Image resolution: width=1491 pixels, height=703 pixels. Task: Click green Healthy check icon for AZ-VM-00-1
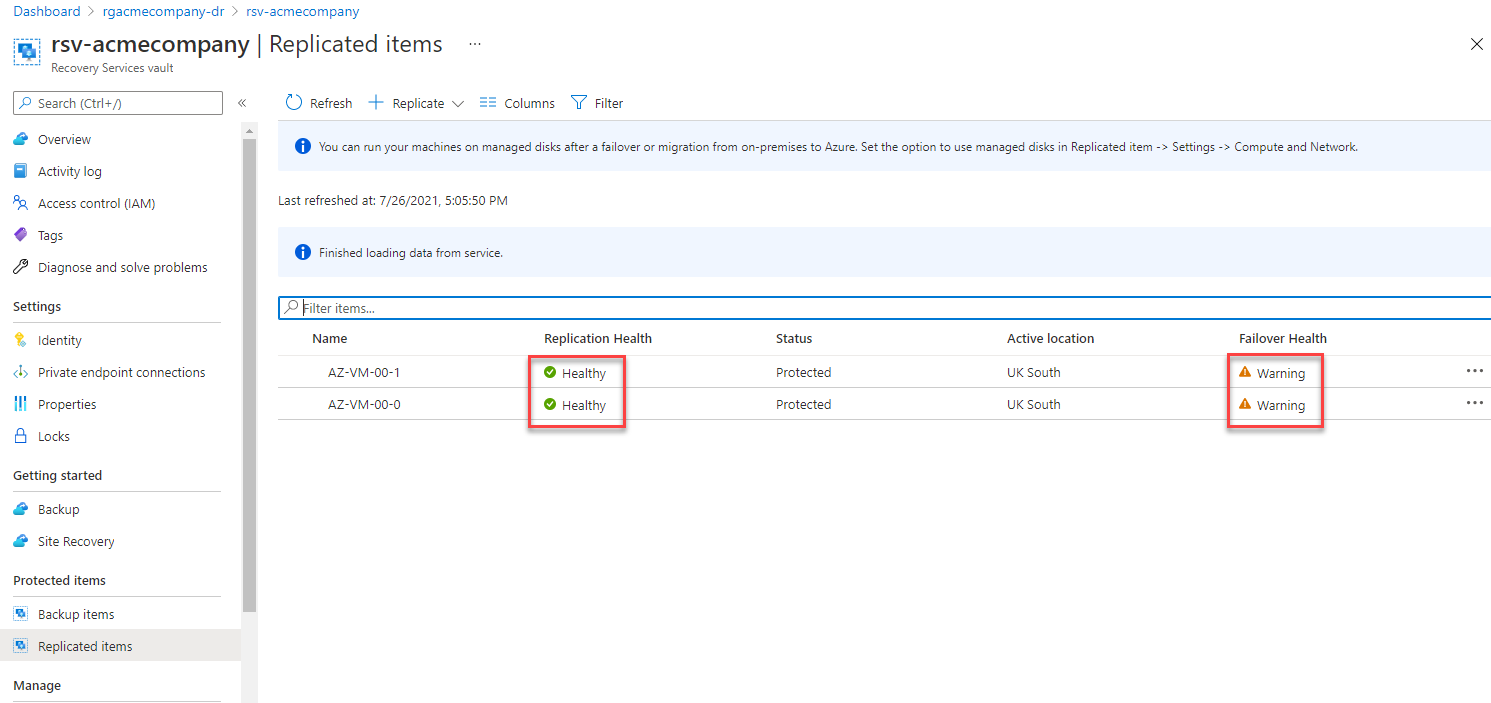(550, 372)
